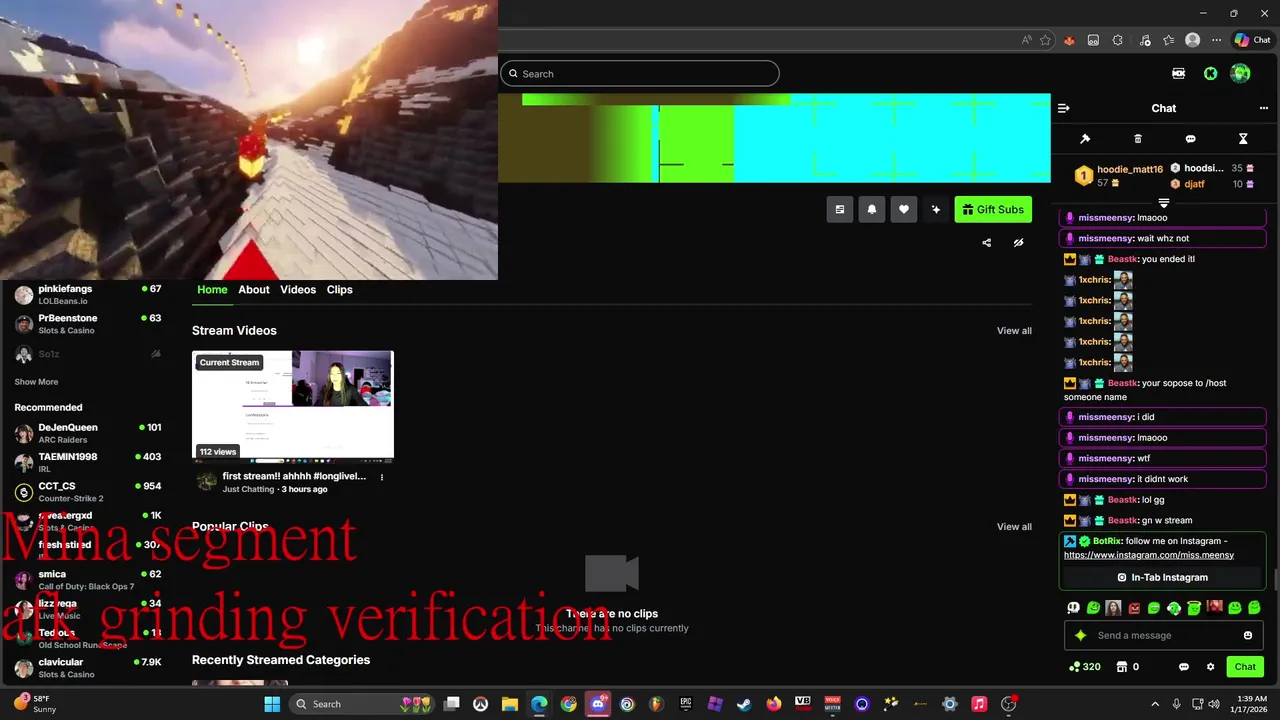This screenshot has height=720, width=1280.
Task: Collapse the chat panel with the arrow icon
Action: click(x=1063, y=108)
